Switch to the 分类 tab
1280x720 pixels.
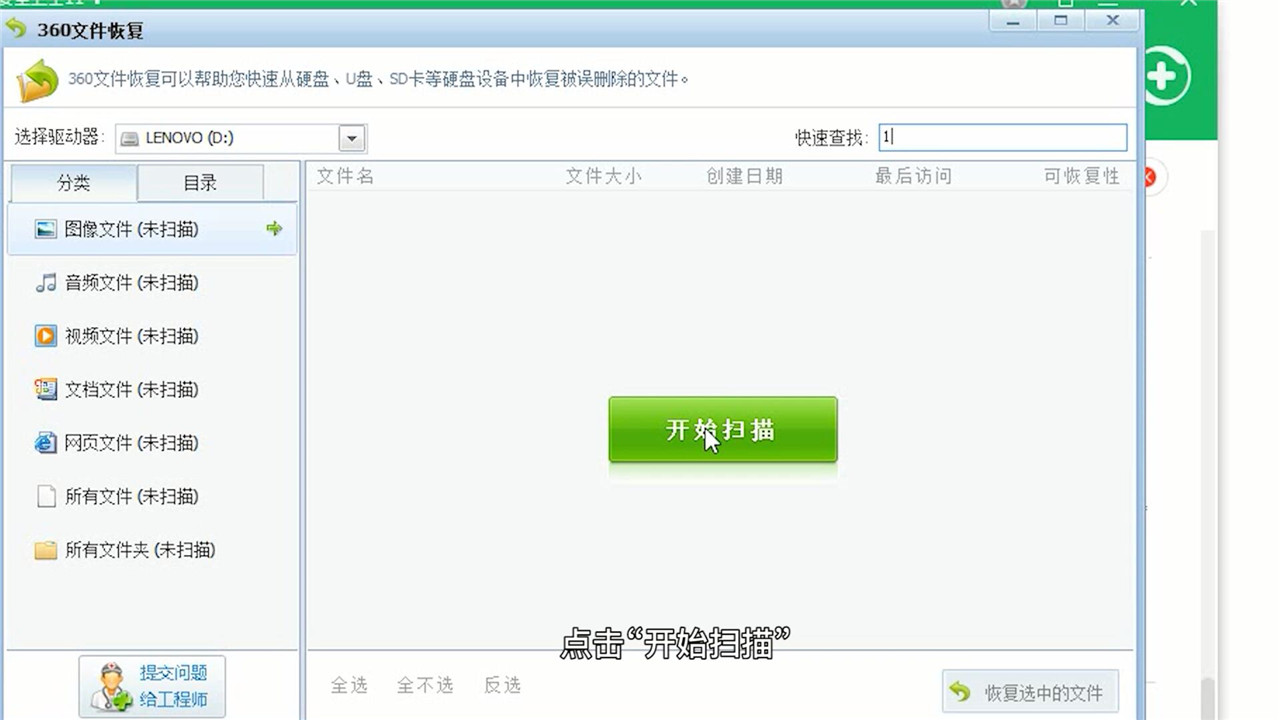coord(73,182)
